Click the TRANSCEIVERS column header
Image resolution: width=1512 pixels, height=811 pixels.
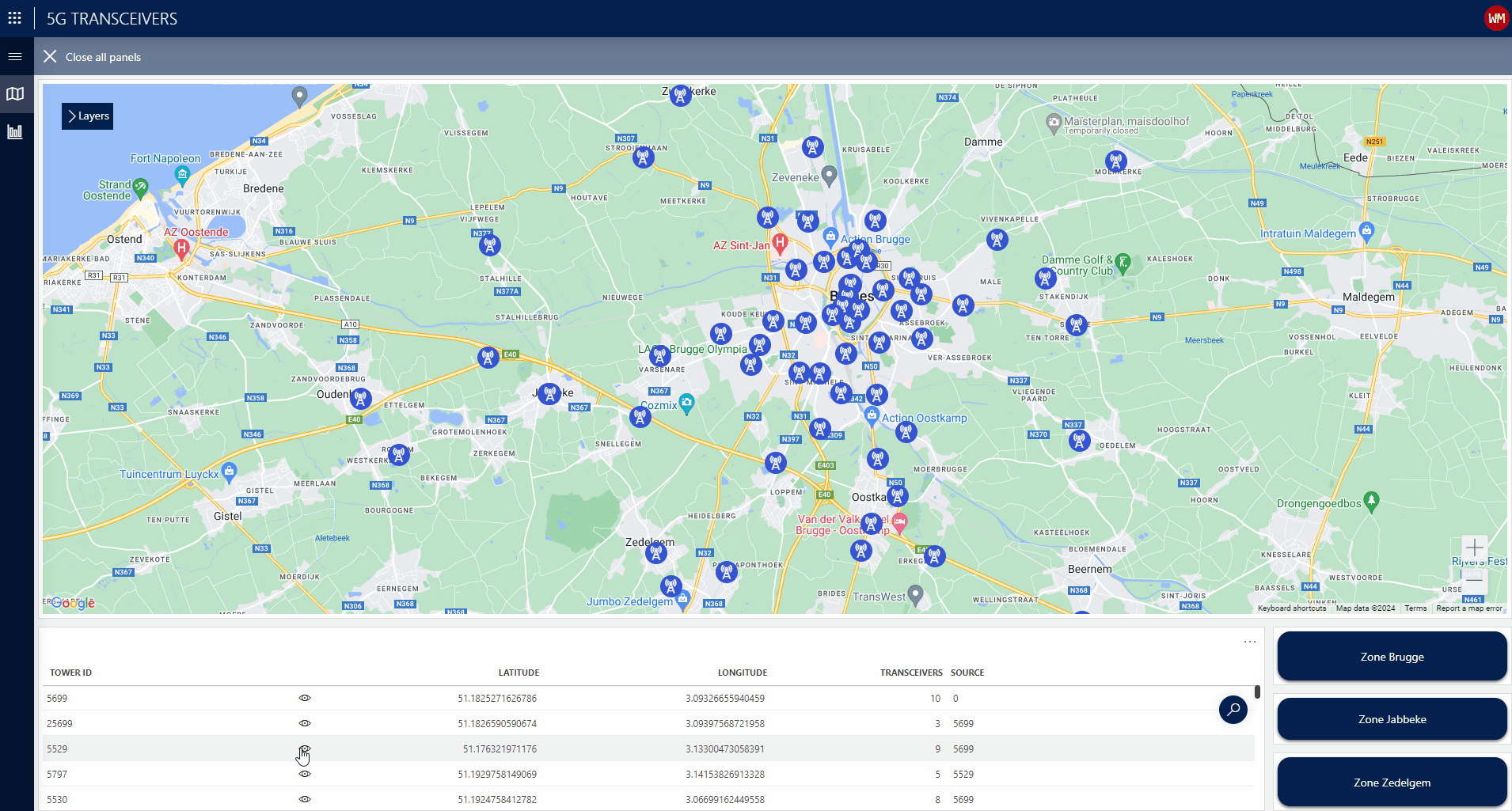[x=910, y=673]
